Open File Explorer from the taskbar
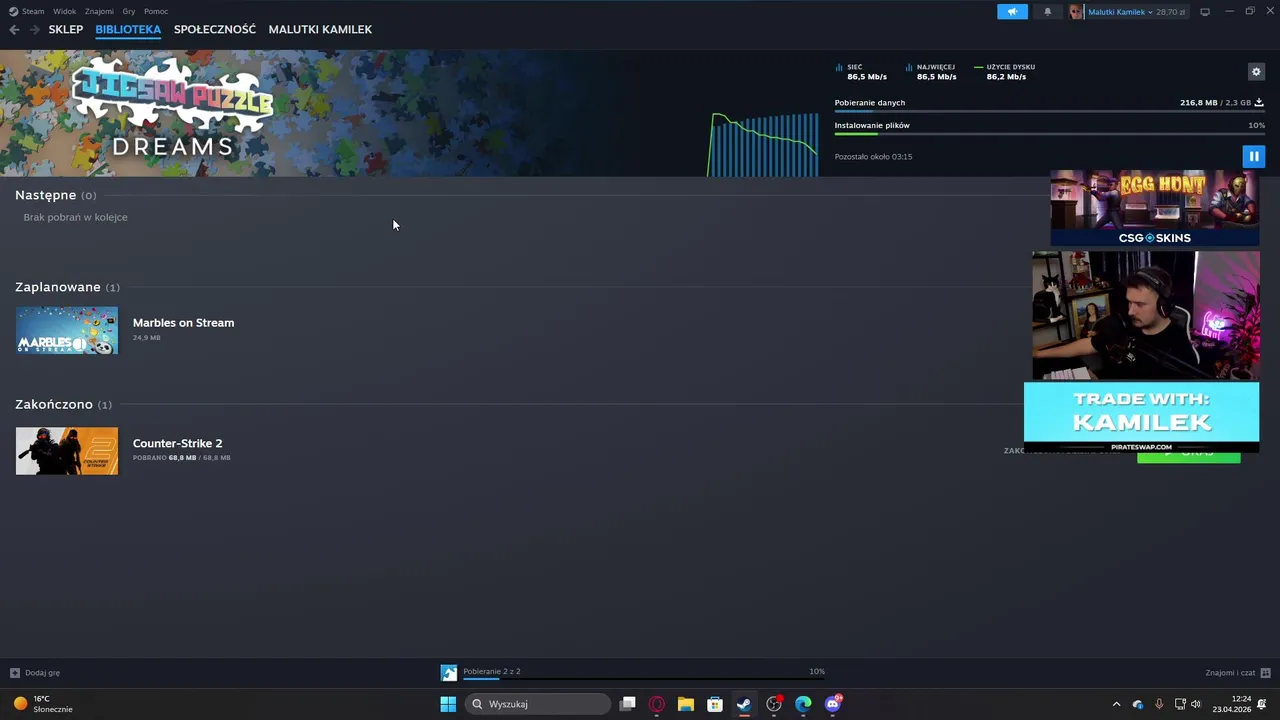The height and width of the screenshot is (720, 1280). [x=686, y=704]
